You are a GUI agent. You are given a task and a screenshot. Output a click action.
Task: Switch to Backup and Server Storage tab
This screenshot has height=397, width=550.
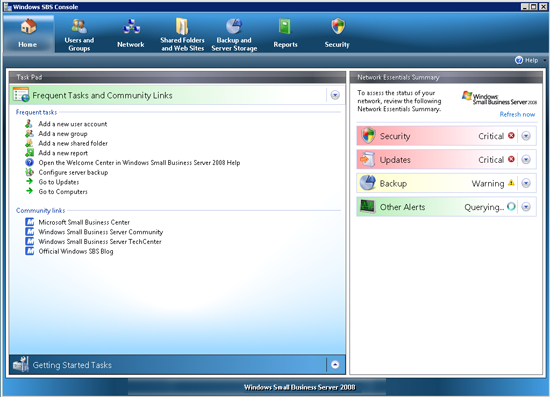pos(234,34)
